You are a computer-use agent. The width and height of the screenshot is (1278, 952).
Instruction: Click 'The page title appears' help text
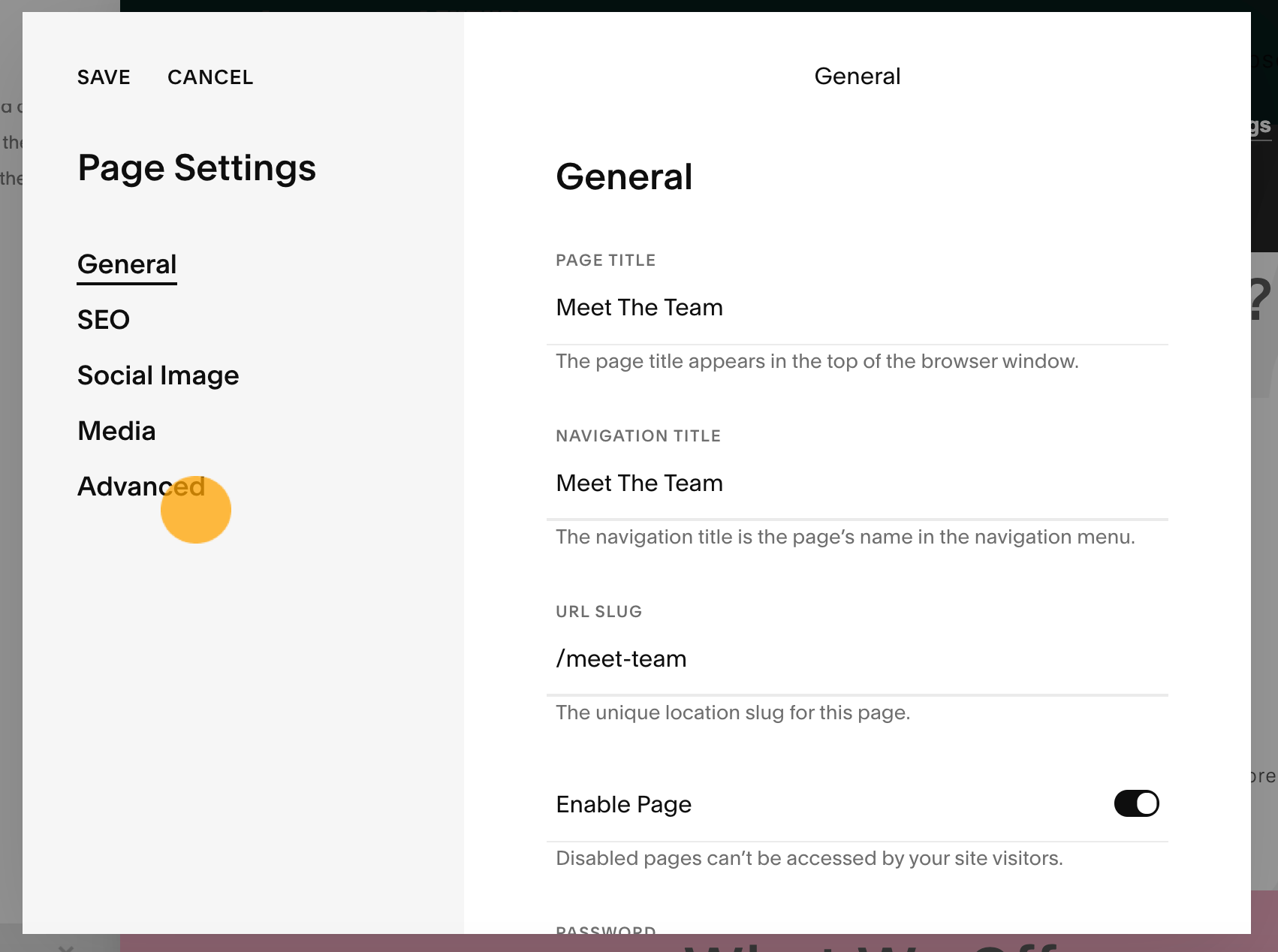tap(817, 361)
